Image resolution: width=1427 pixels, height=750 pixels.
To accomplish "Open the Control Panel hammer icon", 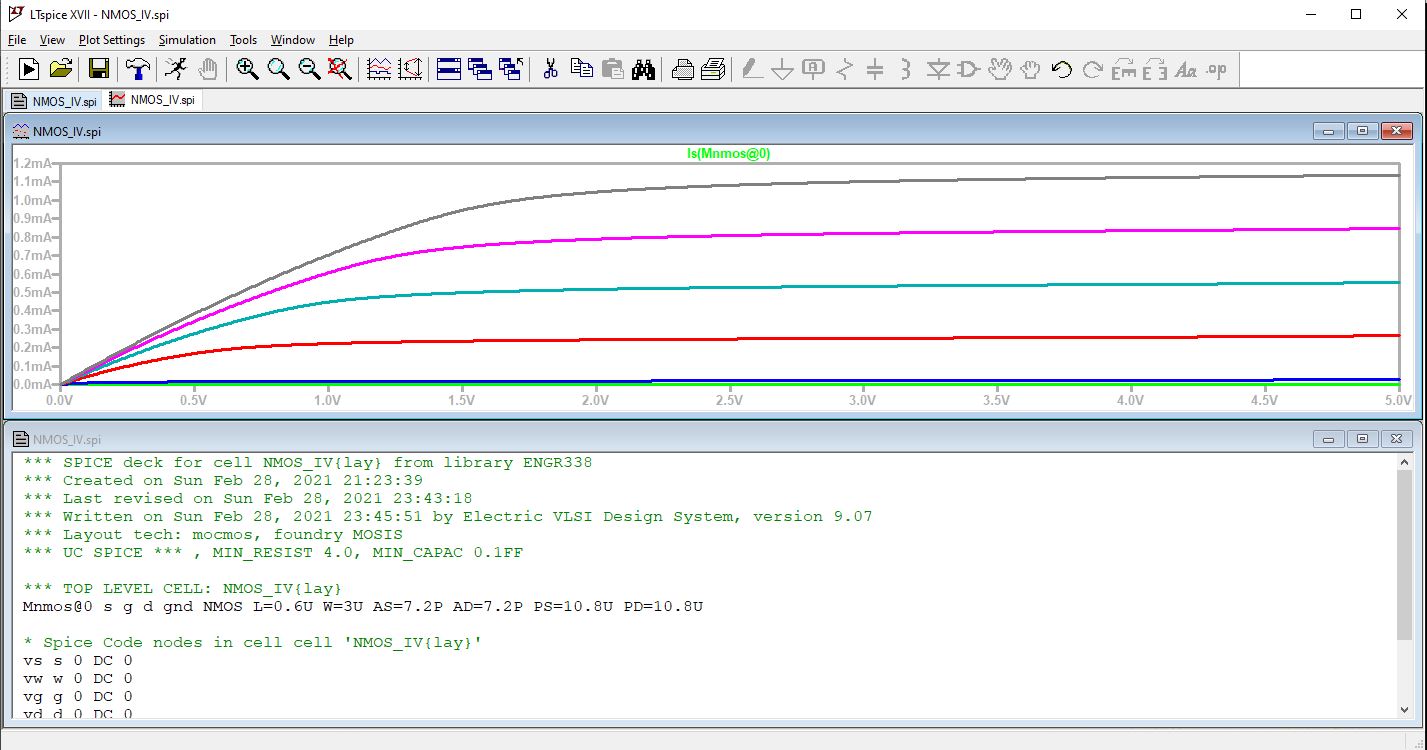I will pyautogui.click(x=138, y=69).
